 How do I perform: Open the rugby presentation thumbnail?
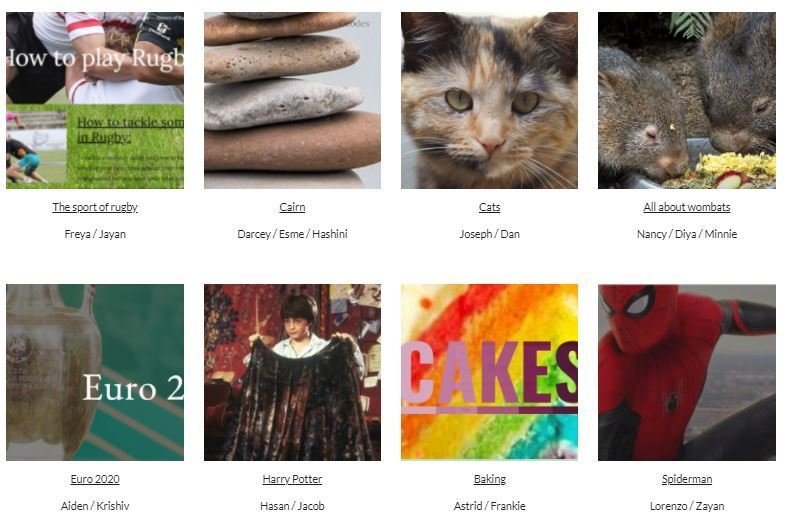pyautogui.click(x=95, y=101)
